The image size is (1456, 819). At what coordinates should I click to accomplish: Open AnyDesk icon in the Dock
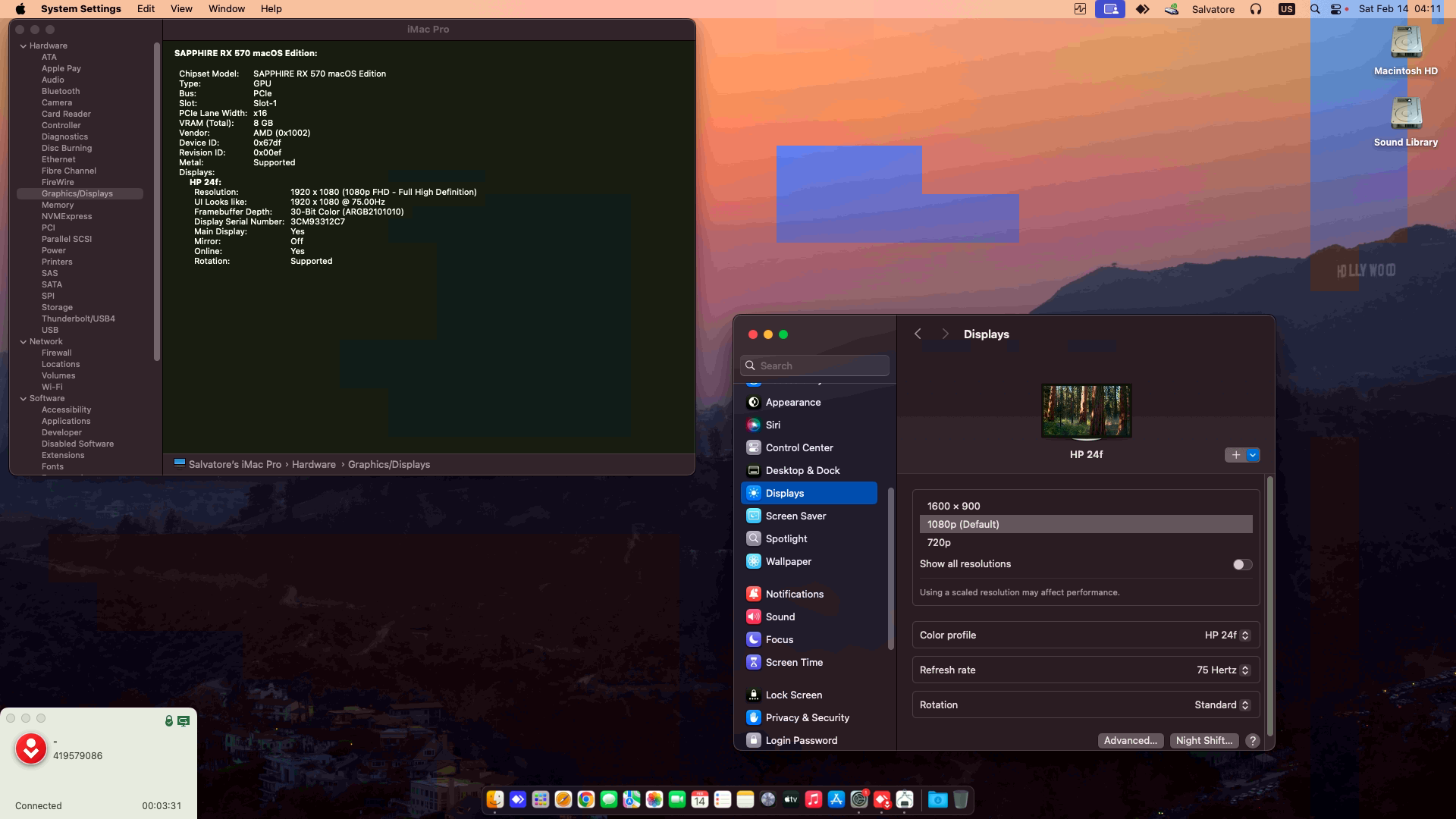coord(882,799)
